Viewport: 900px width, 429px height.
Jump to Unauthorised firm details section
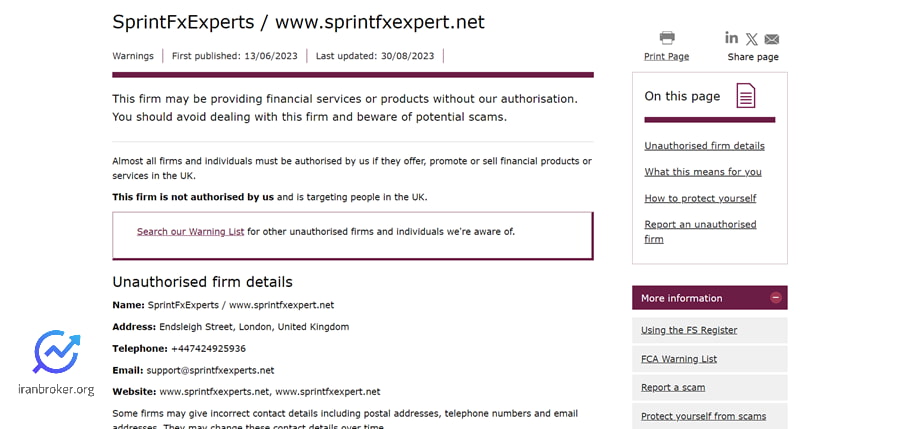point(704,146)
